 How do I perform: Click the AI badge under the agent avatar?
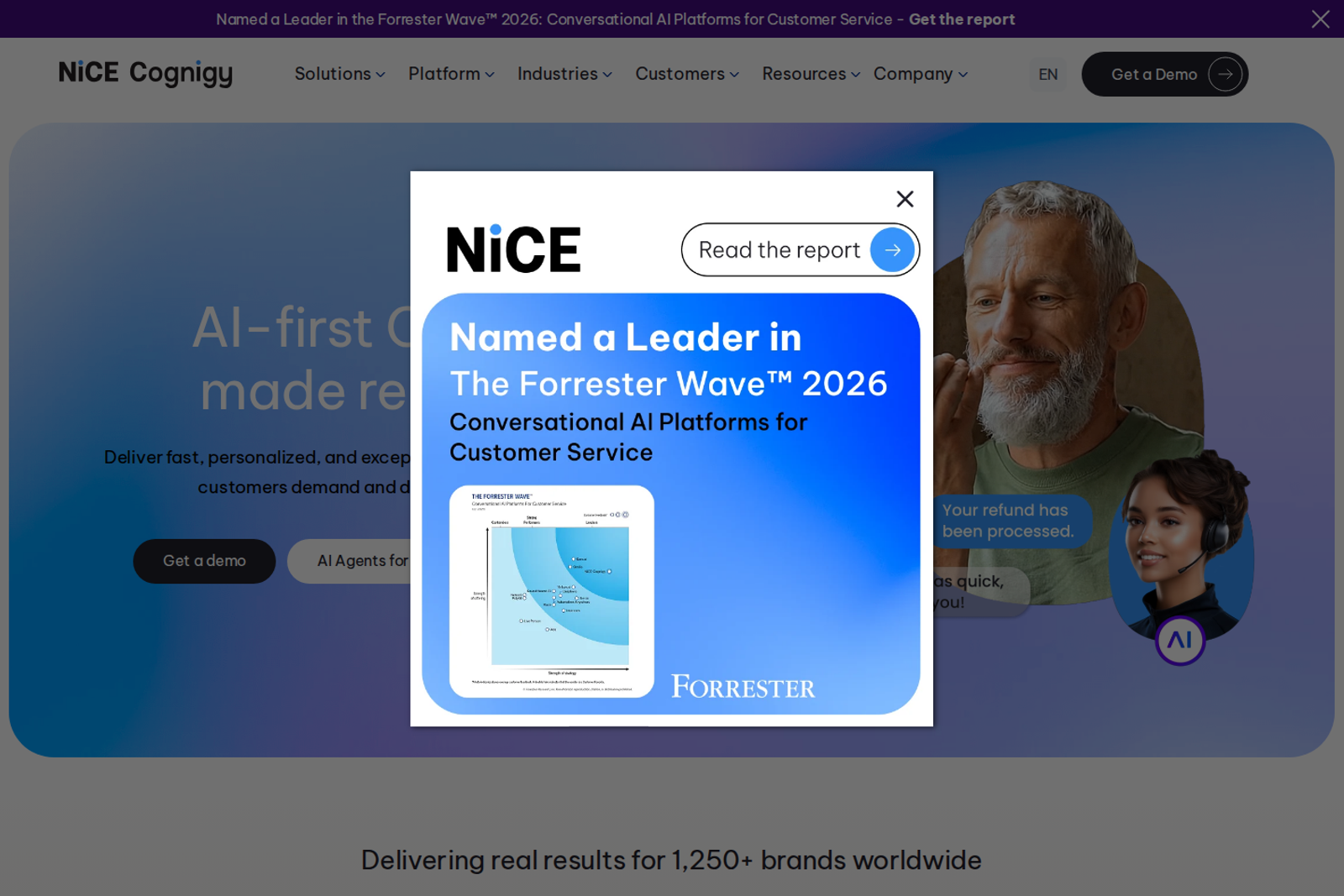[1179, 641]
